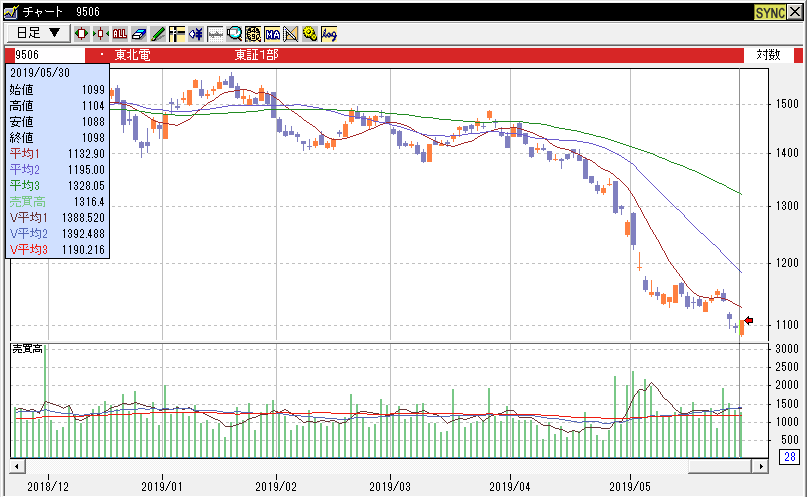Open the 日足 timeframe dropdown
The width and height of the screenshot is (807, 497).
(39, 33)
